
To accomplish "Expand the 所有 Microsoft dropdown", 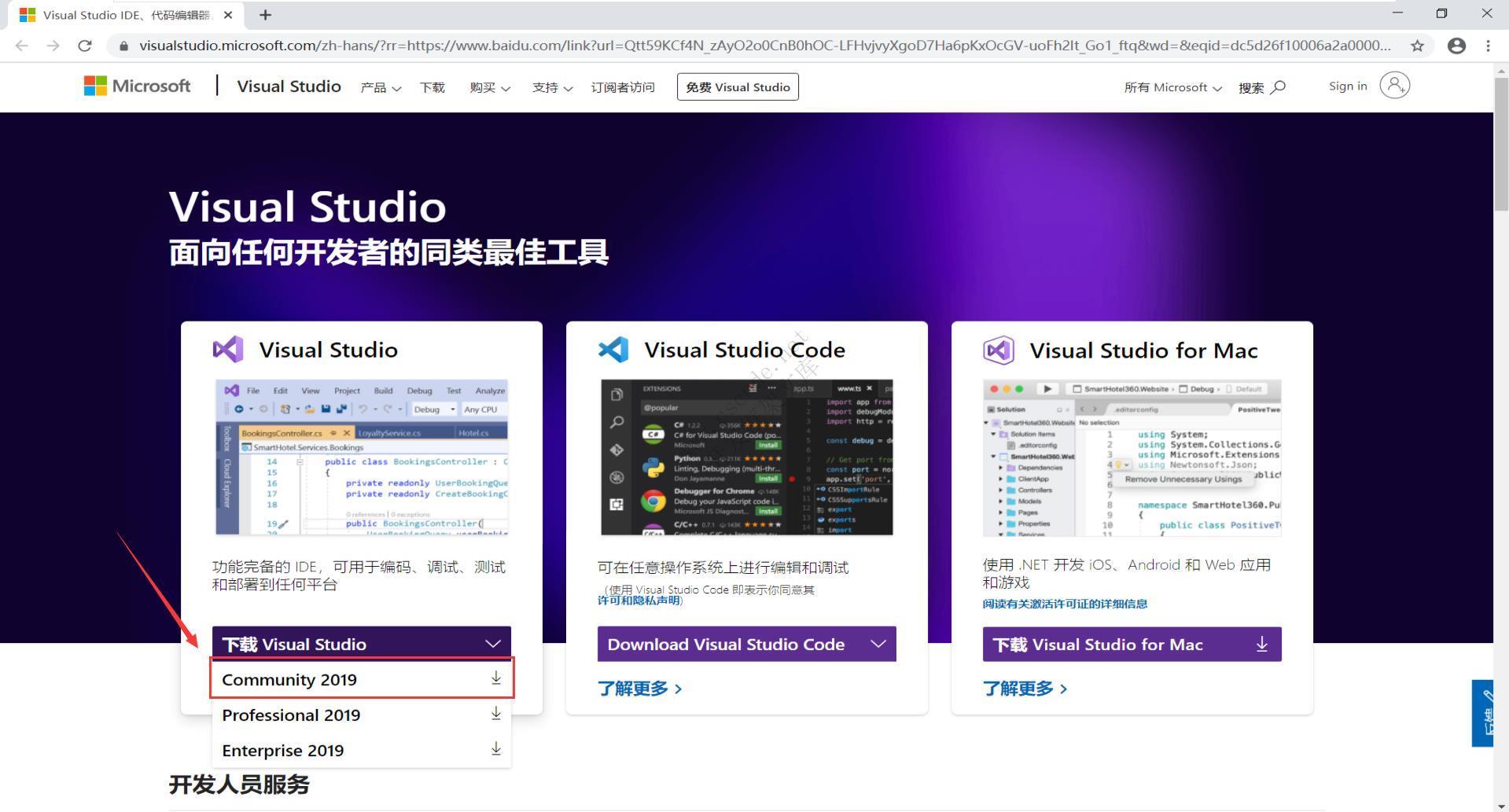I will pos(1217,87).
